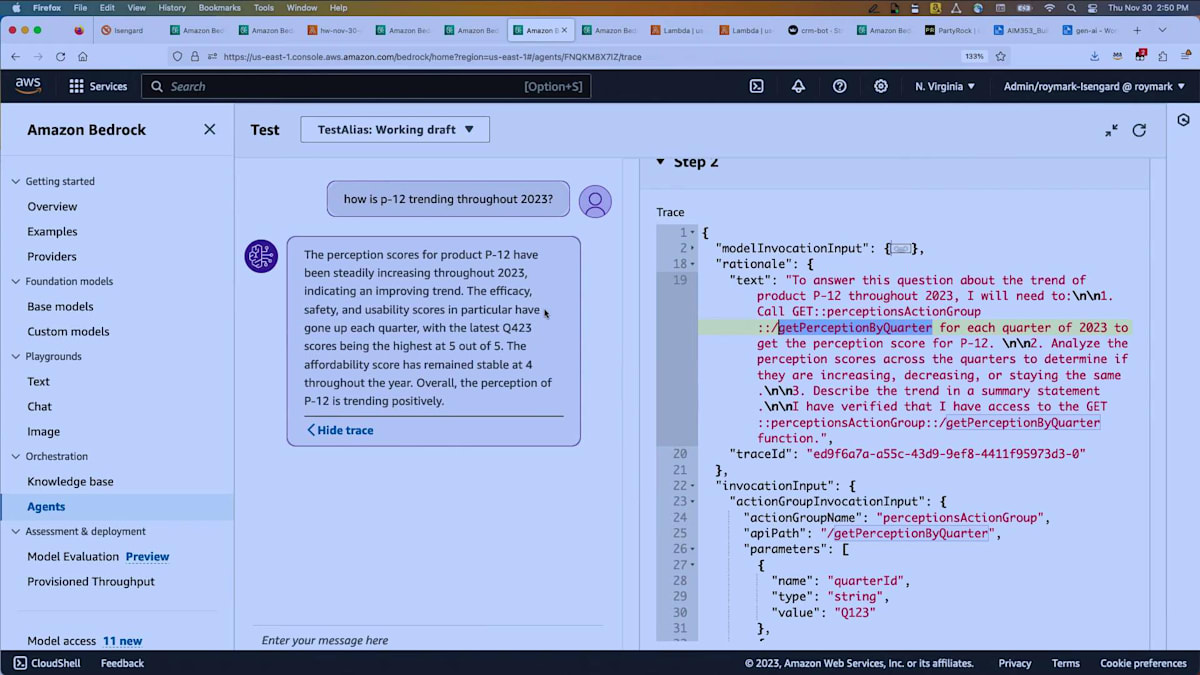Open the Firefox History menu
Viewport: 1200px width, 675px height.
point(171,7)
